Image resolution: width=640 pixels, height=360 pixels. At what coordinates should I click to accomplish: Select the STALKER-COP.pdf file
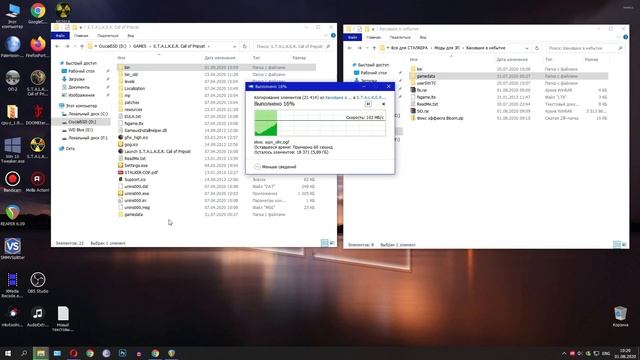[141, 172]
